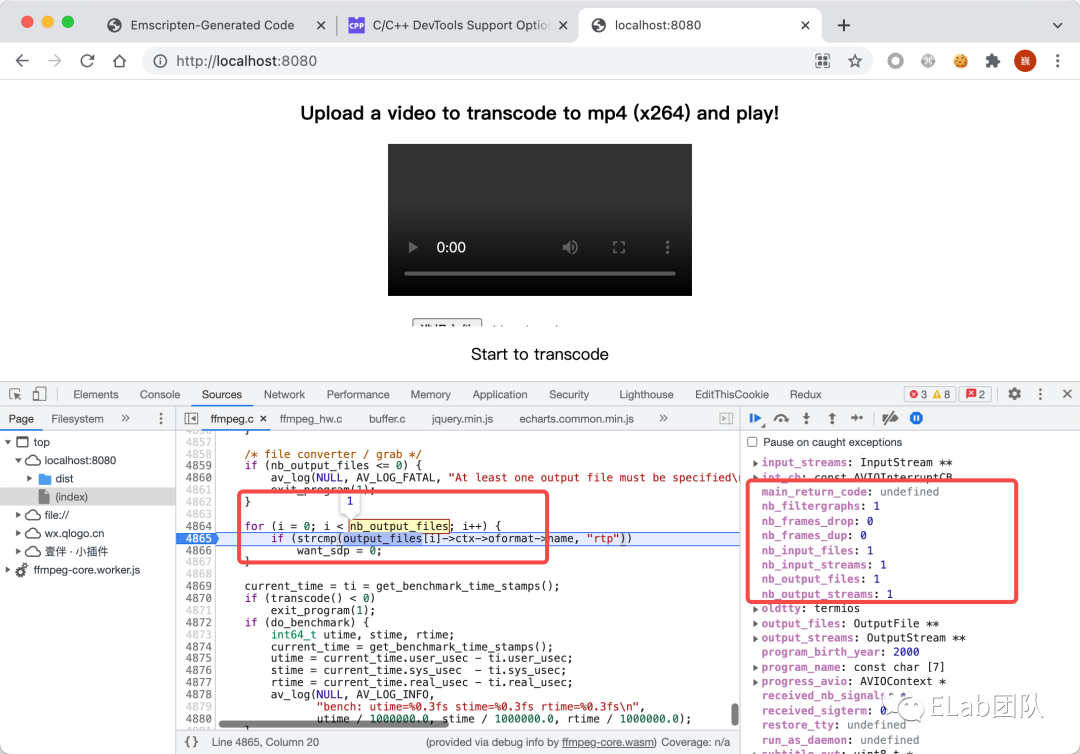Open the buffer.c file tab
Viewport: 1080px width, 754px height.
click(387, 419)
